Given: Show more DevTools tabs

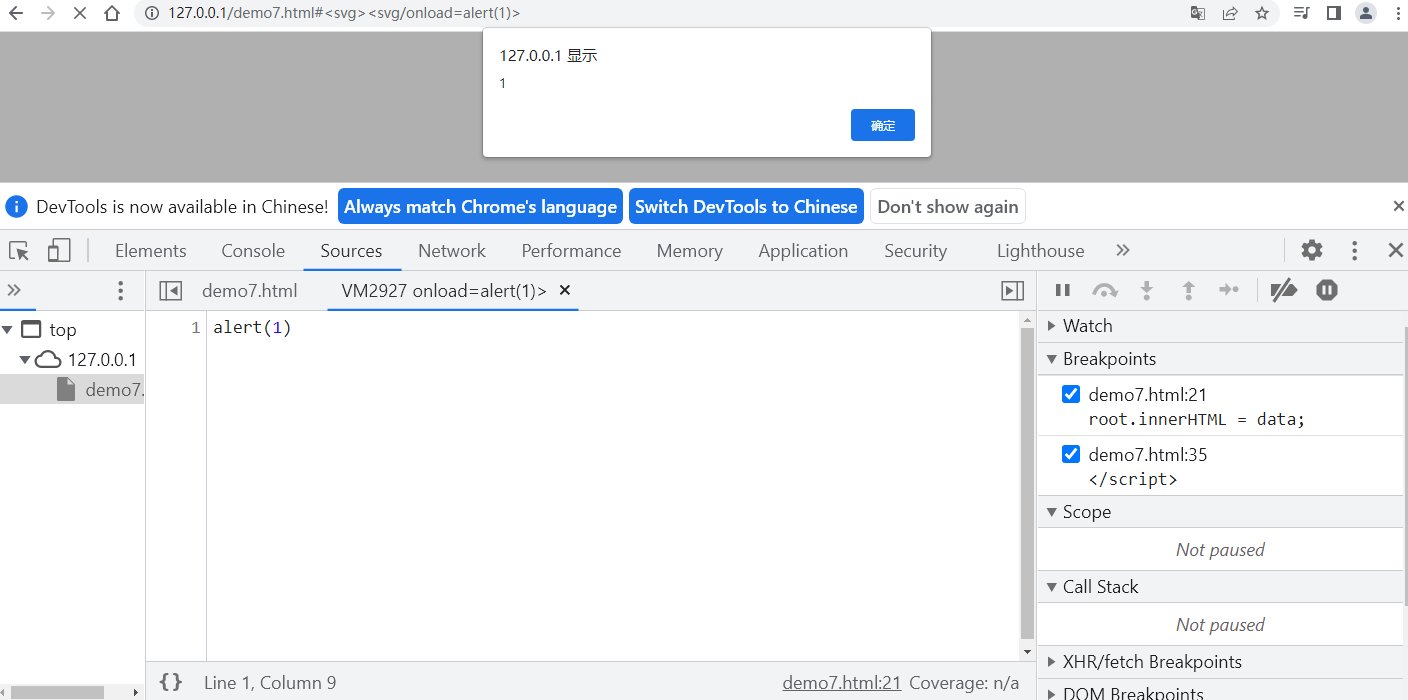Looking at the screenshot, I should click(1123, 250).
